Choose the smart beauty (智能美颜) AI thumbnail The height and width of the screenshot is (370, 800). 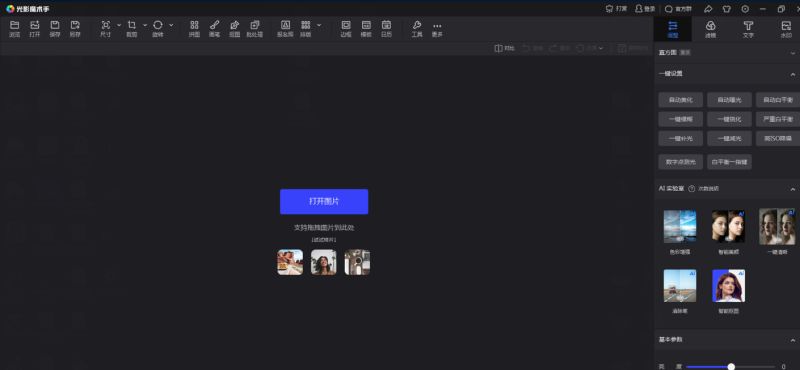(728, 226)
